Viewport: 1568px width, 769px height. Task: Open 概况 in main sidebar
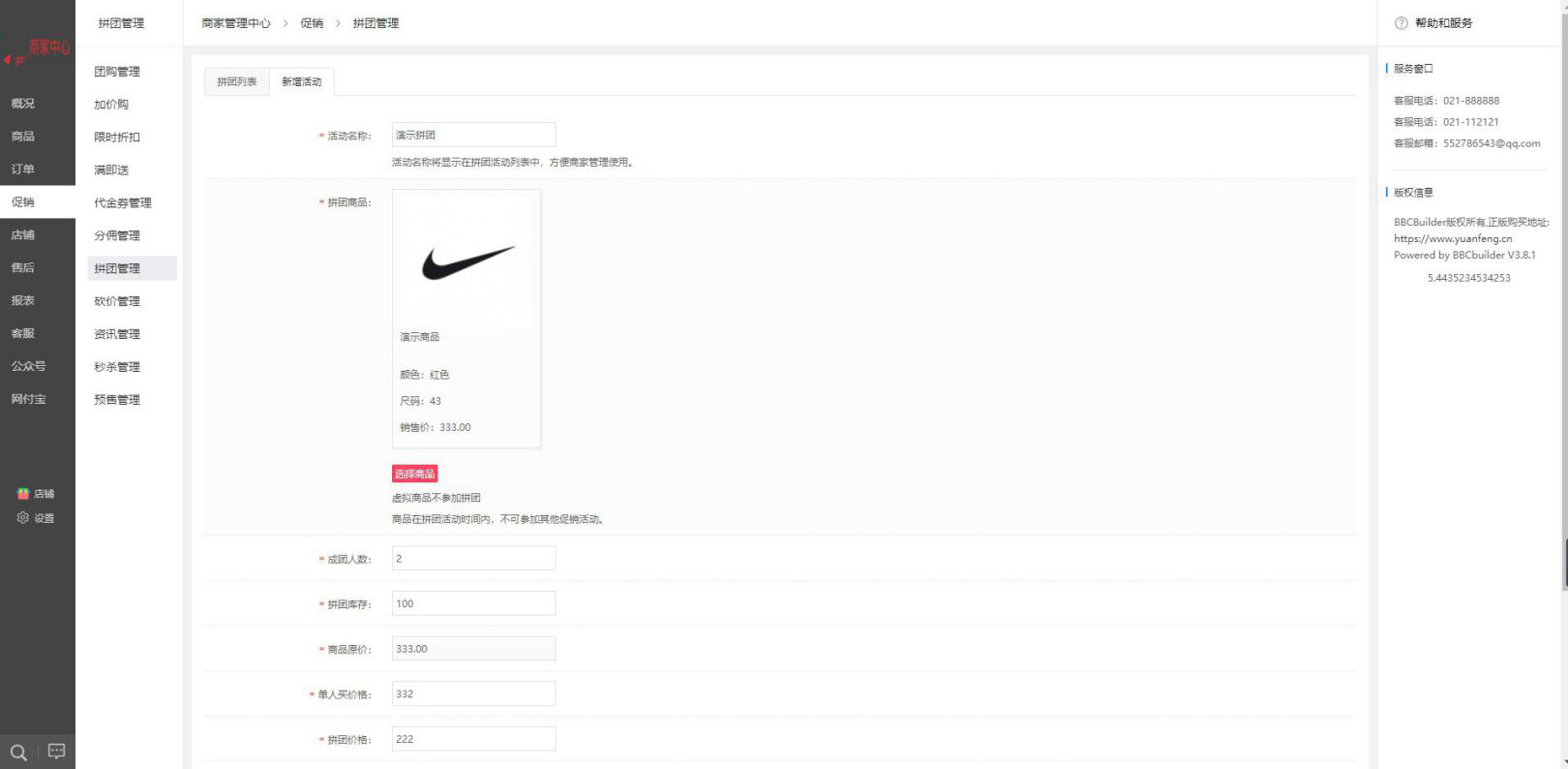pos(23,104)
